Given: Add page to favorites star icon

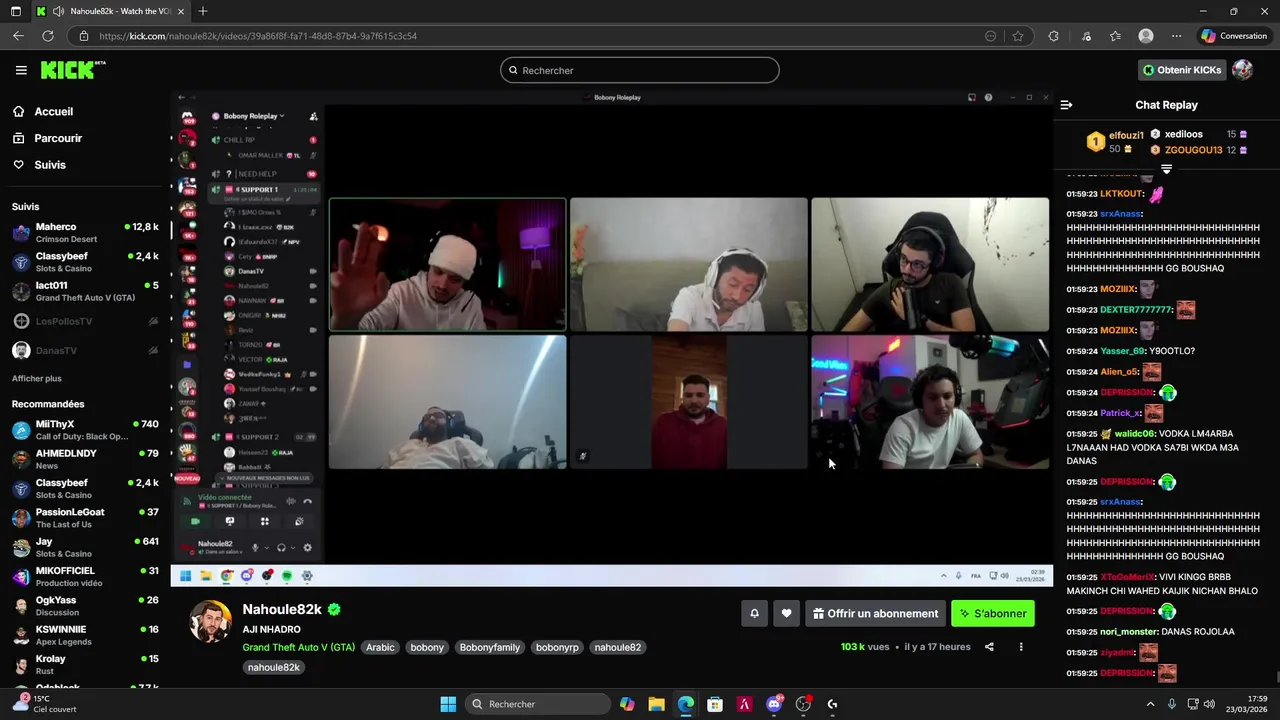Looking at the screenshot, I should coord(1018,36).
